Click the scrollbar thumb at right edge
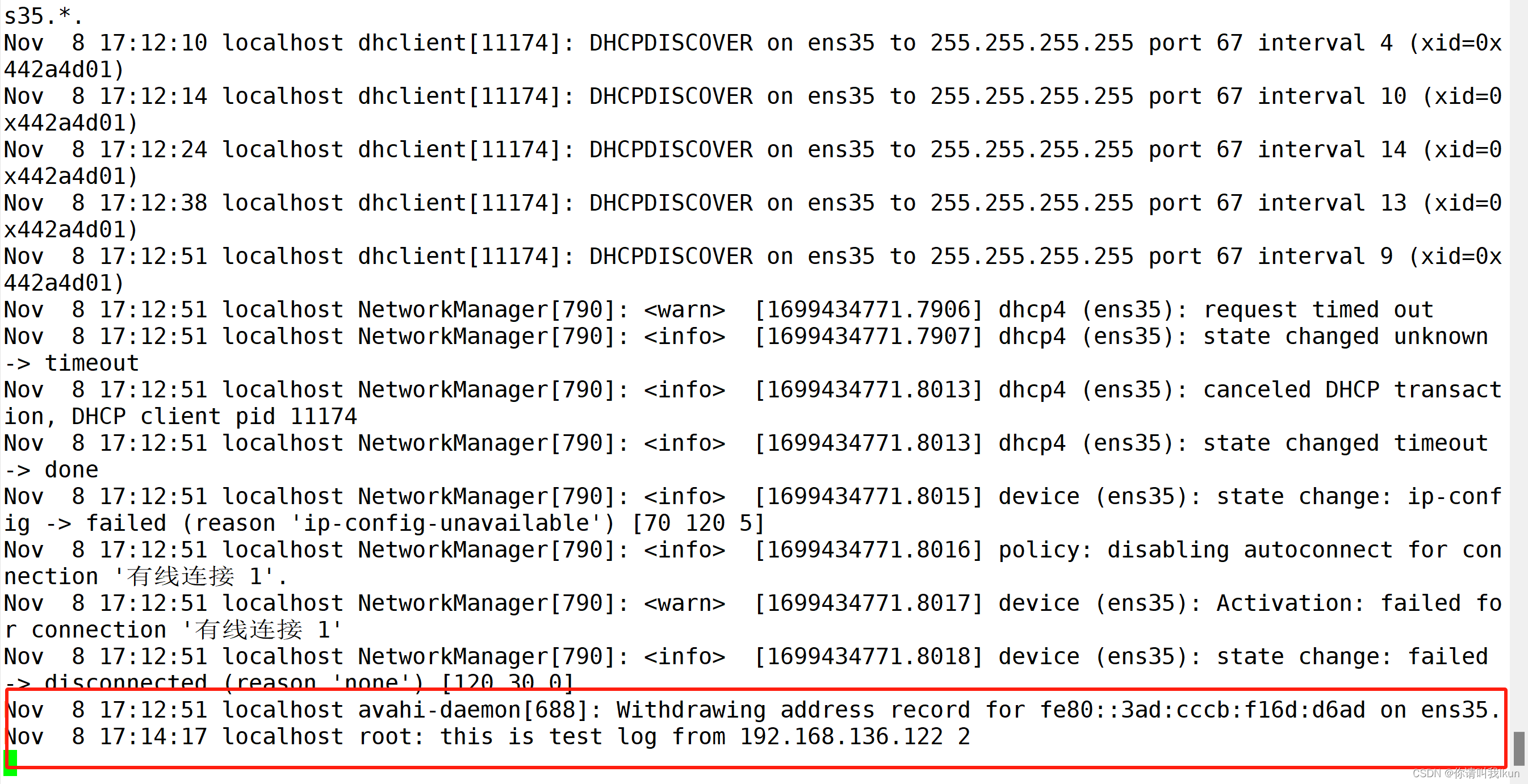This screenshot has height=784, width=1528. pyautogui.click(x=1518, y=748)
